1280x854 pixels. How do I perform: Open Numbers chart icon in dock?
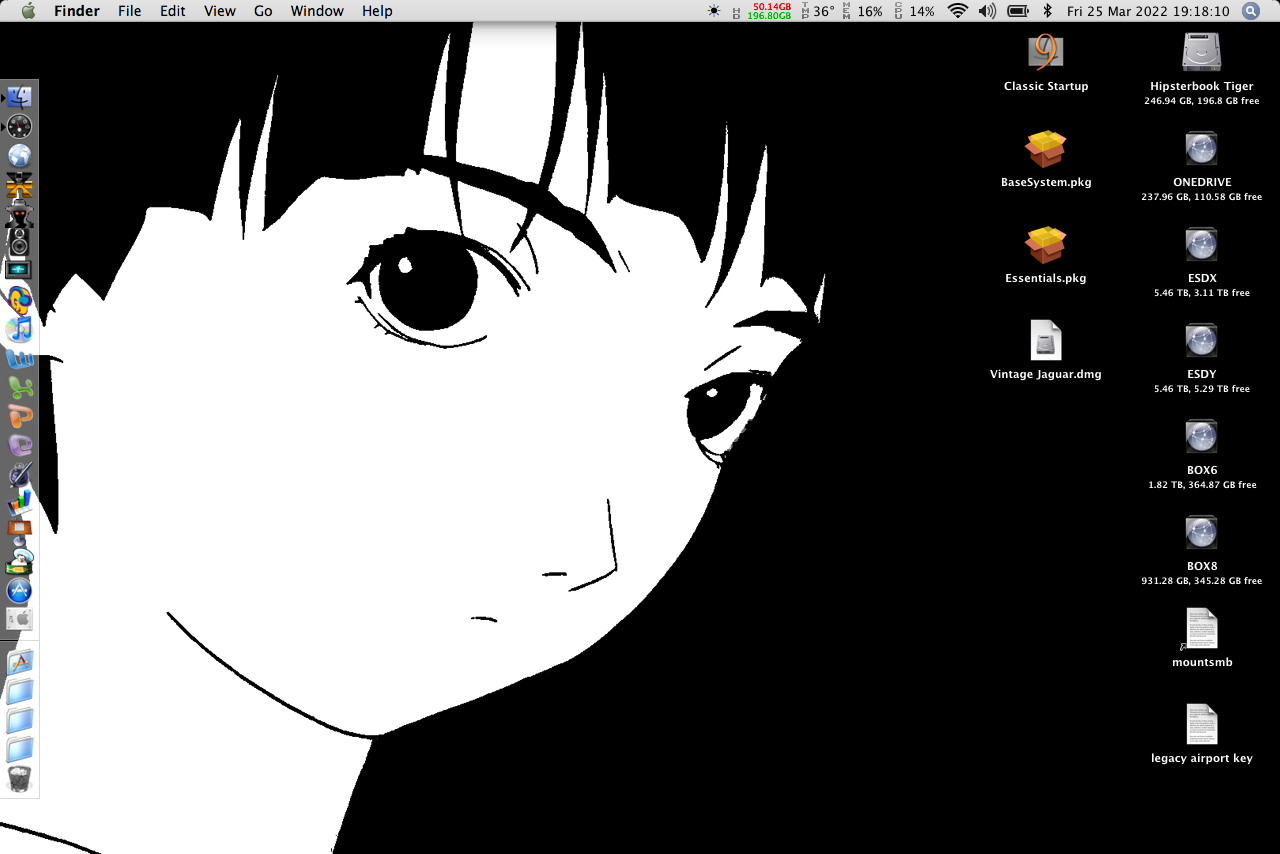point(20,502)
